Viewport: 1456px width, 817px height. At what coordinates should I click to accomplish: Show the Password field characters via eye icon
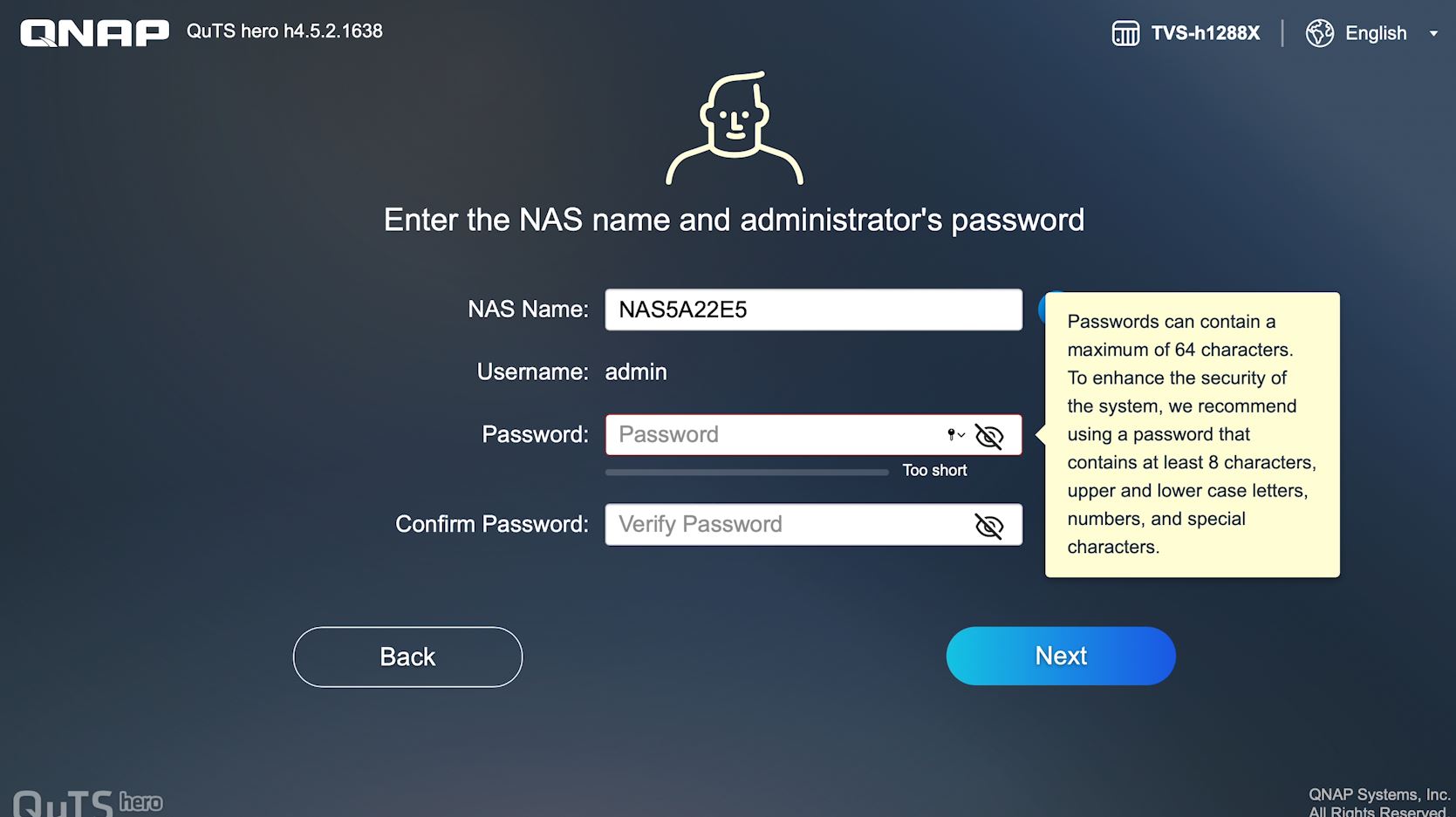989,436
